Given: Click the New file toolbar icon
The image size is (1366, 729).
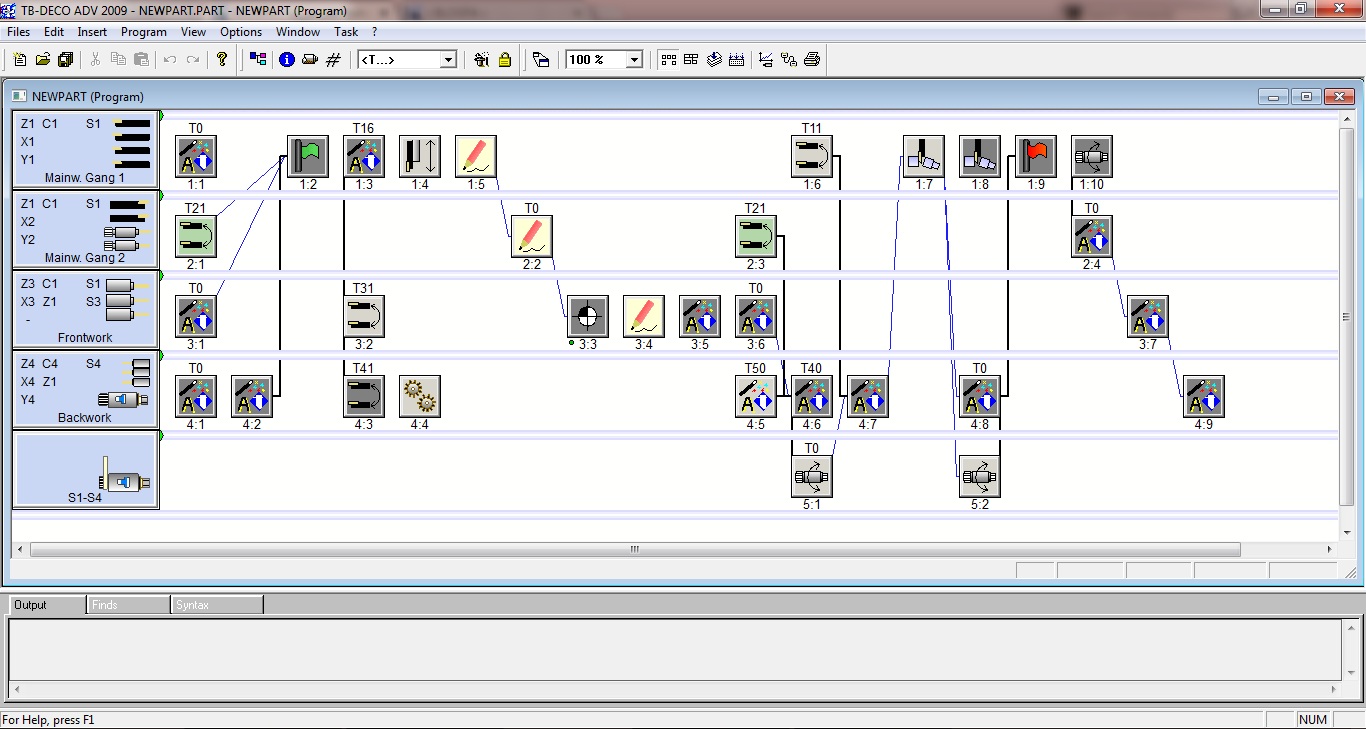Looking at the screenshot, I should pyautogui.click(x=20, y=60).
